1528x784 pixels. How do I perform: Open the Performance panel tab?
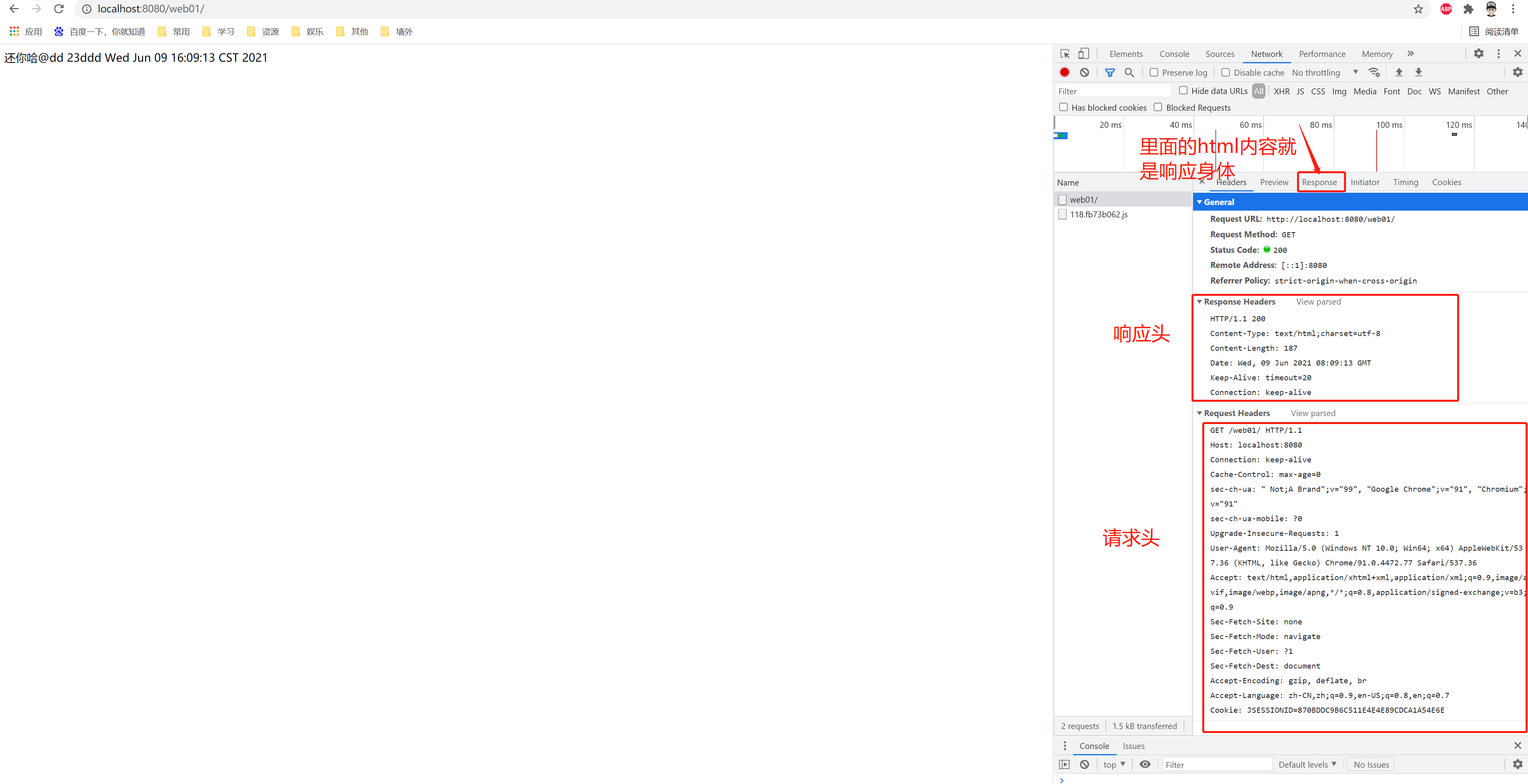(x=1322, y=54)
